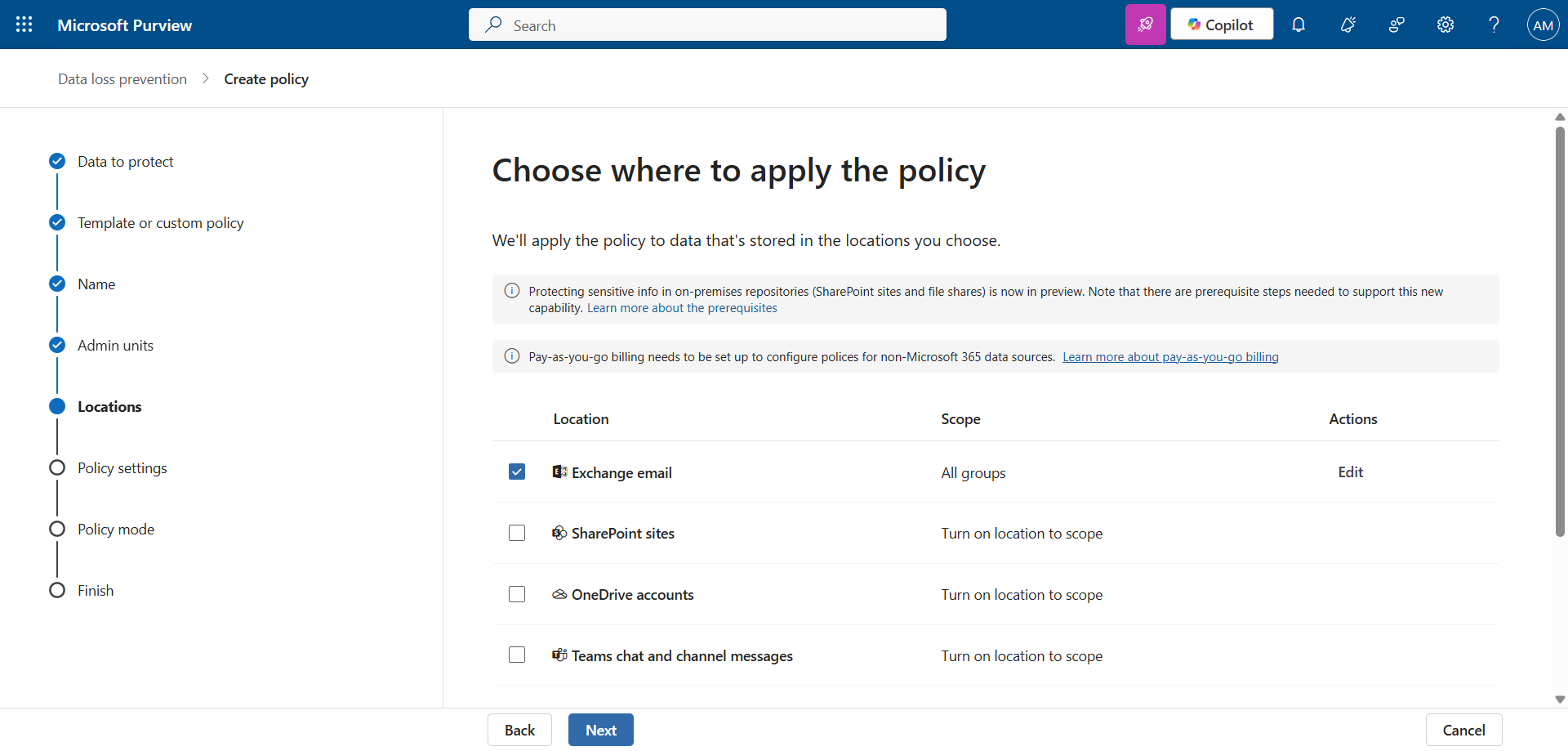Viewport: 1568px width, 751px height.
Task: Tick Teams chat and channel messages checkbox
Action: click(517, 655)
